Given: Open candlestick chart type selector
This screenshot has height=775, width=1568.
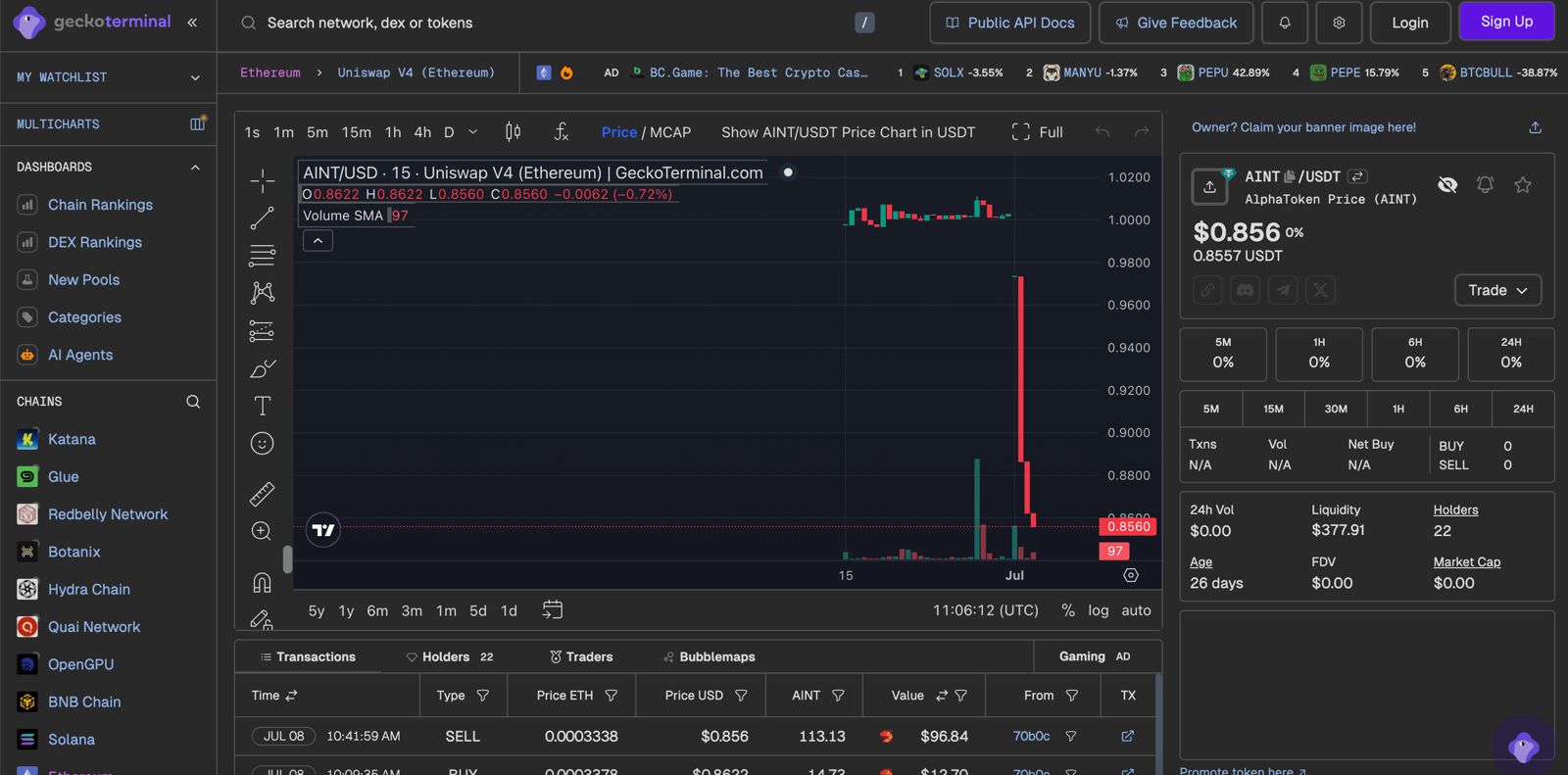Looking at the screenshot, I should (x=513, y=131).
